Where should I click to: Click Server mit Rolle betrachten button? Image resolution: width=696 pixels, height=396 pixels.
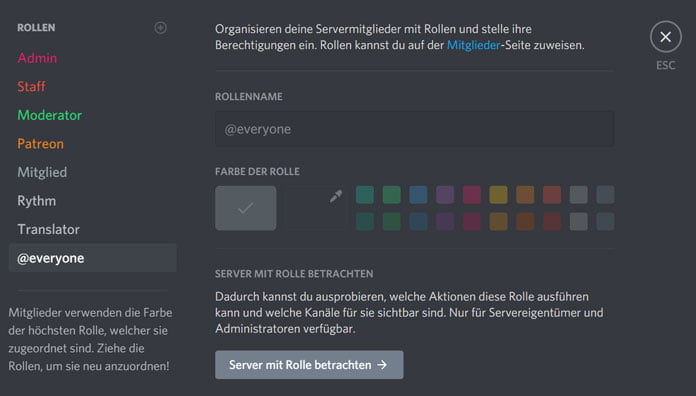(x=309, y=365)
